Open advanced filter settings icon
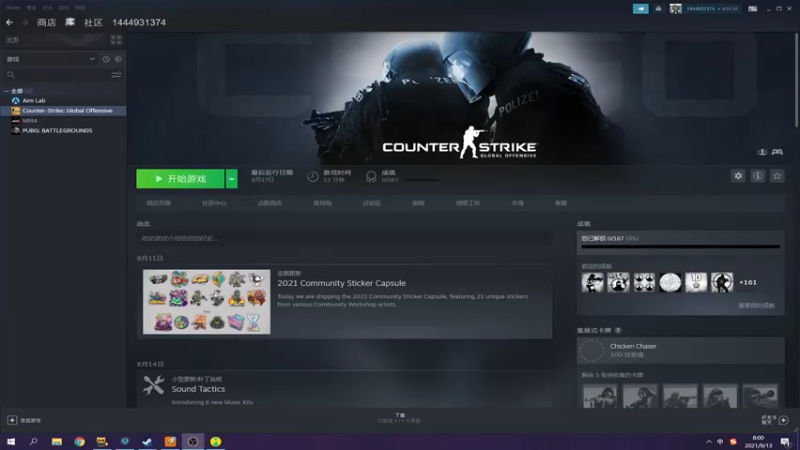 (x=116, y=75)
